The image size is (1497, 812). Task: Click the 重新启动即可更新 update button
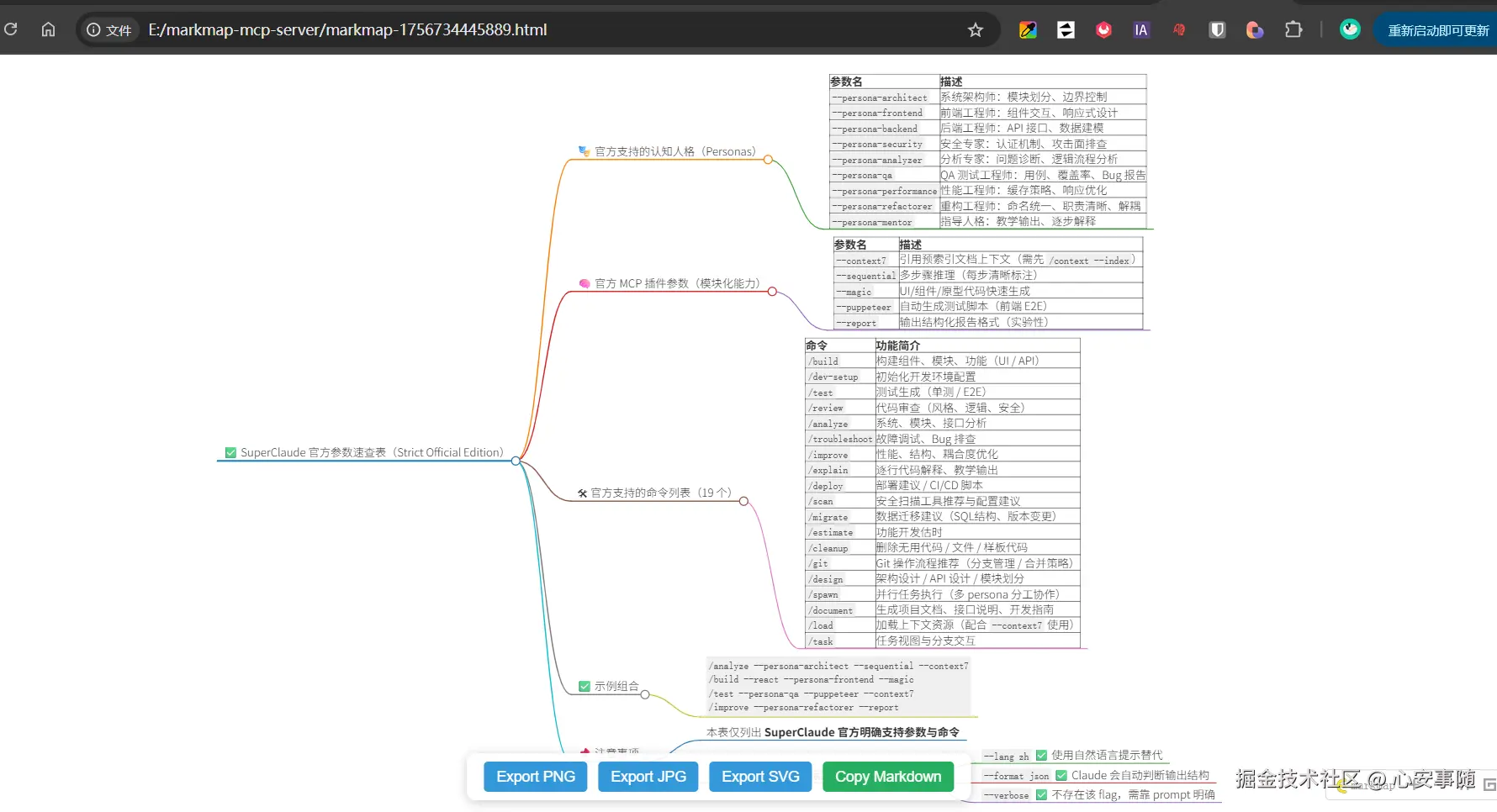click(1436, 30)
